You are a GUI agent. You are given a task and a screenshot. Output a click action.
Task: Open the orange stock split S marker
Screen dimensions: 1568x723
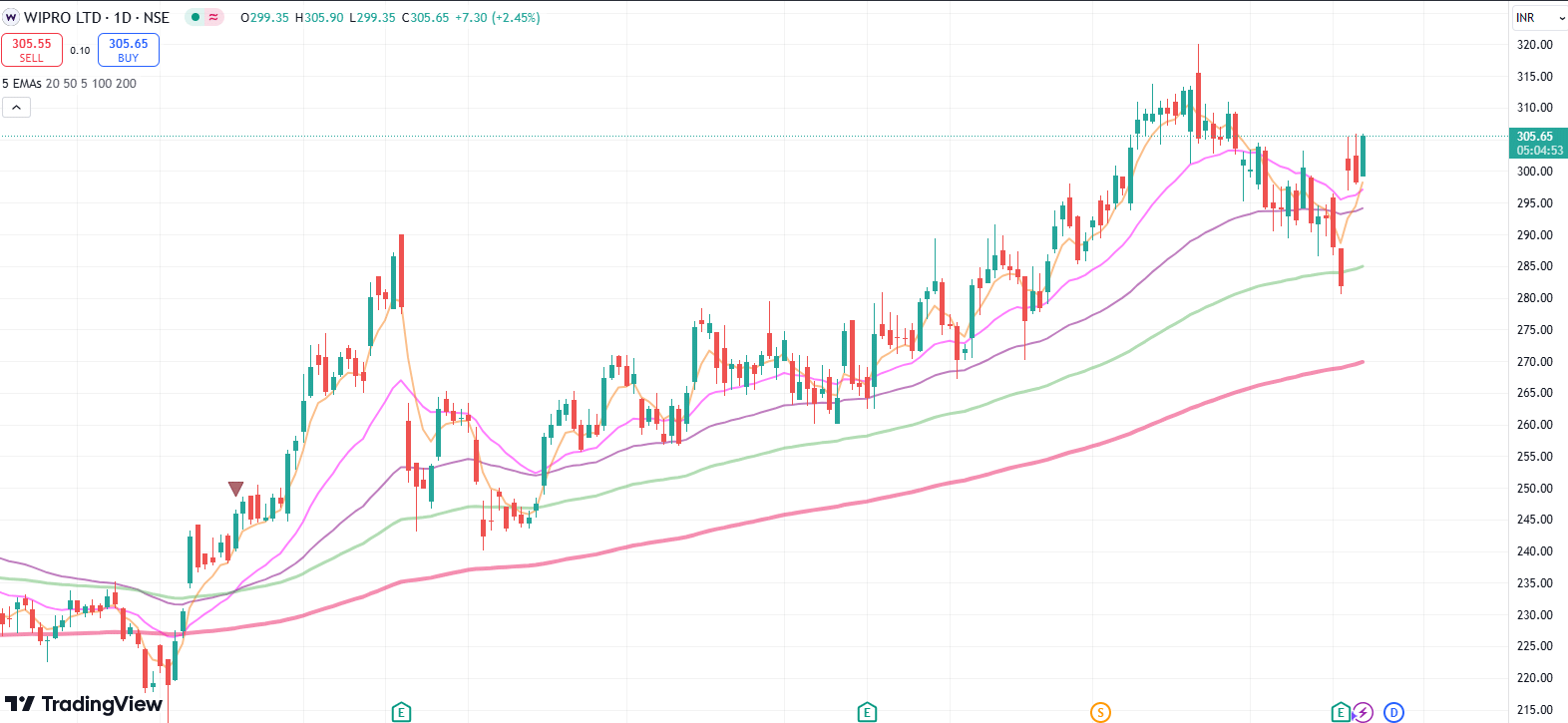(x=1100, y=712)
